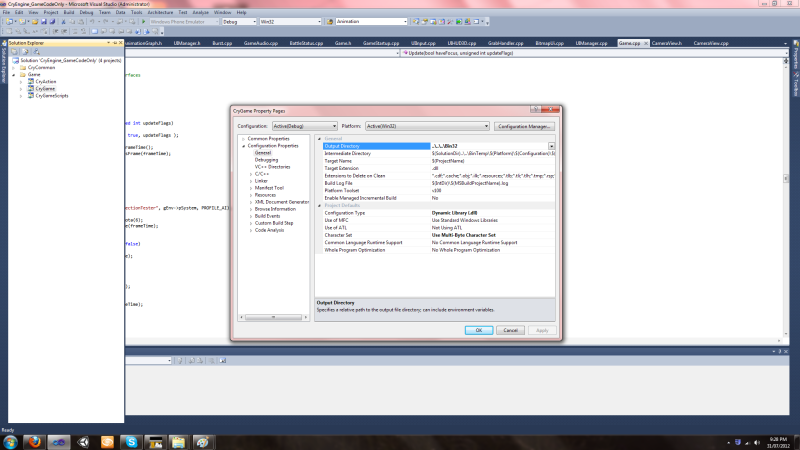Viewport: 800px width, 450px height.
Task: Click the green Start Debugging arrow
Action: click(143, 21)
